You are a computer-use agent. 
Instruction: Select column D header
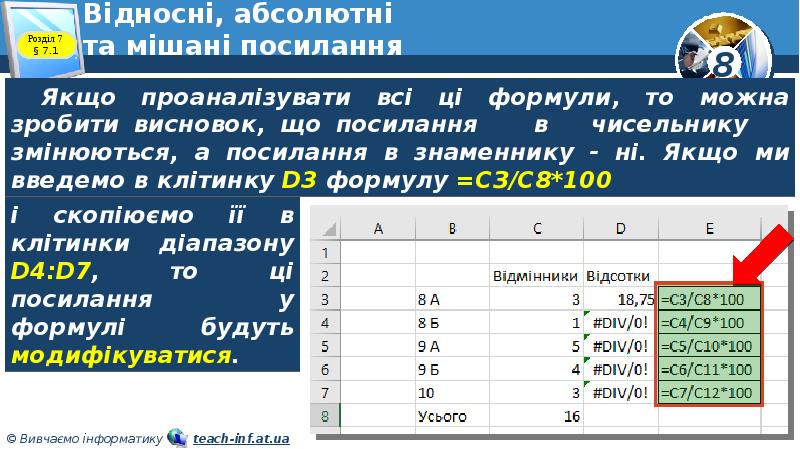pos(621,228)
